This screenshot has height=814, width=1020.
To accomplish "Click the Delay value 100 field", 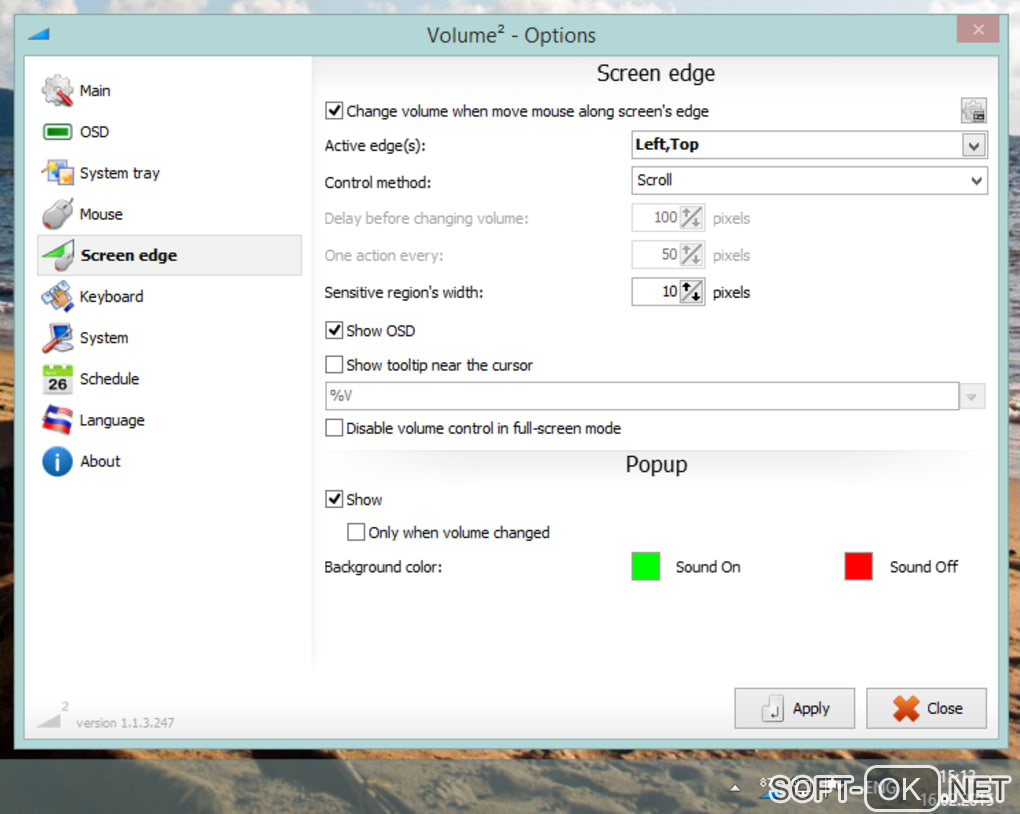I will pyautogui.click(x=656, y=217).
